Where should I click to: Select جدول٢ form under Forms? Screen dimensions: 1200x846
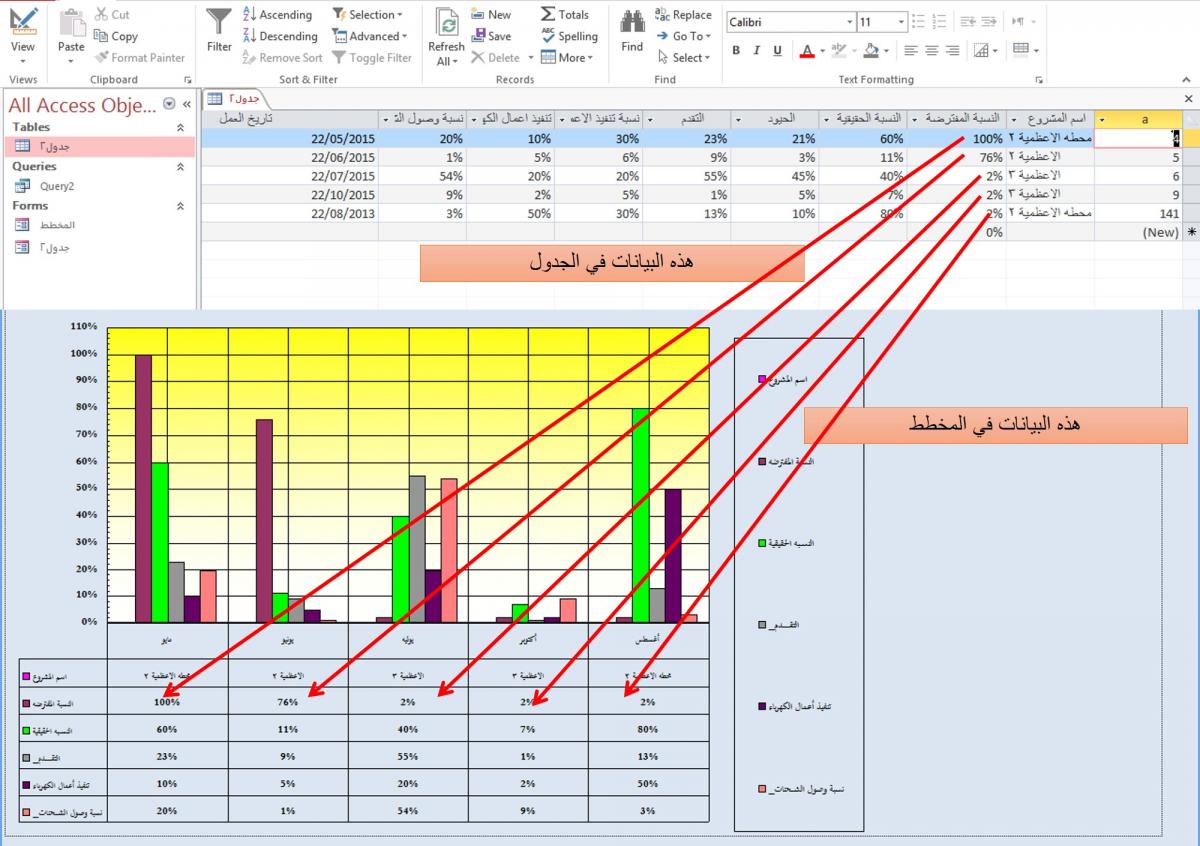tap(100, 247)
